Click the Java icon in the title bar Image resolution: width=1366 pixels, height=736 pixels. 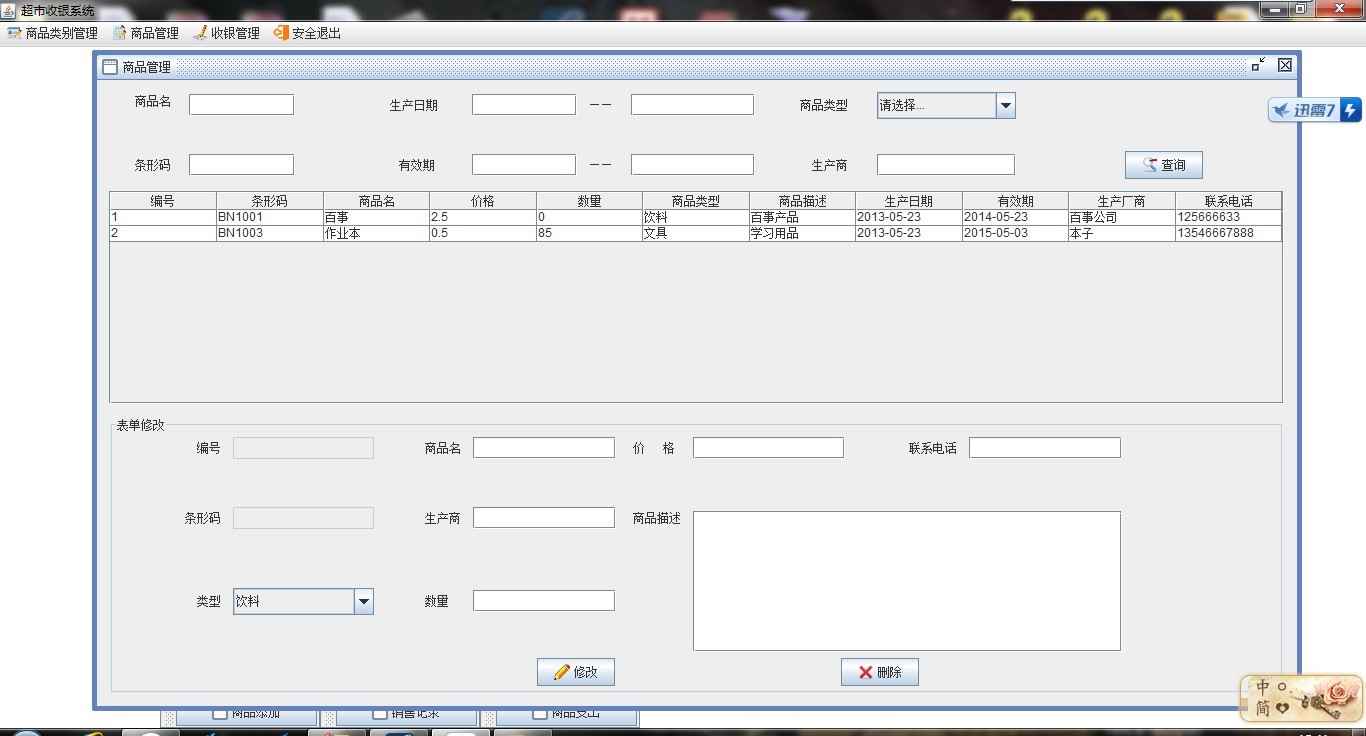(x=9, y=10)
